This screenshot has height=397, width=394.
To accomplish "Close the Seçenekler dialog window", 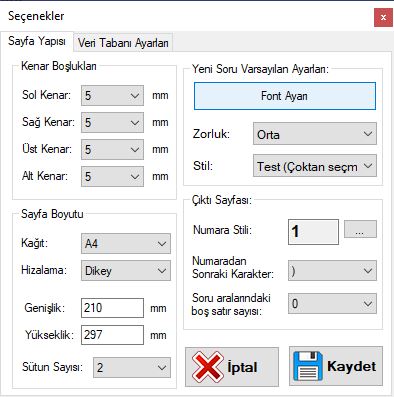I will 383,17.
